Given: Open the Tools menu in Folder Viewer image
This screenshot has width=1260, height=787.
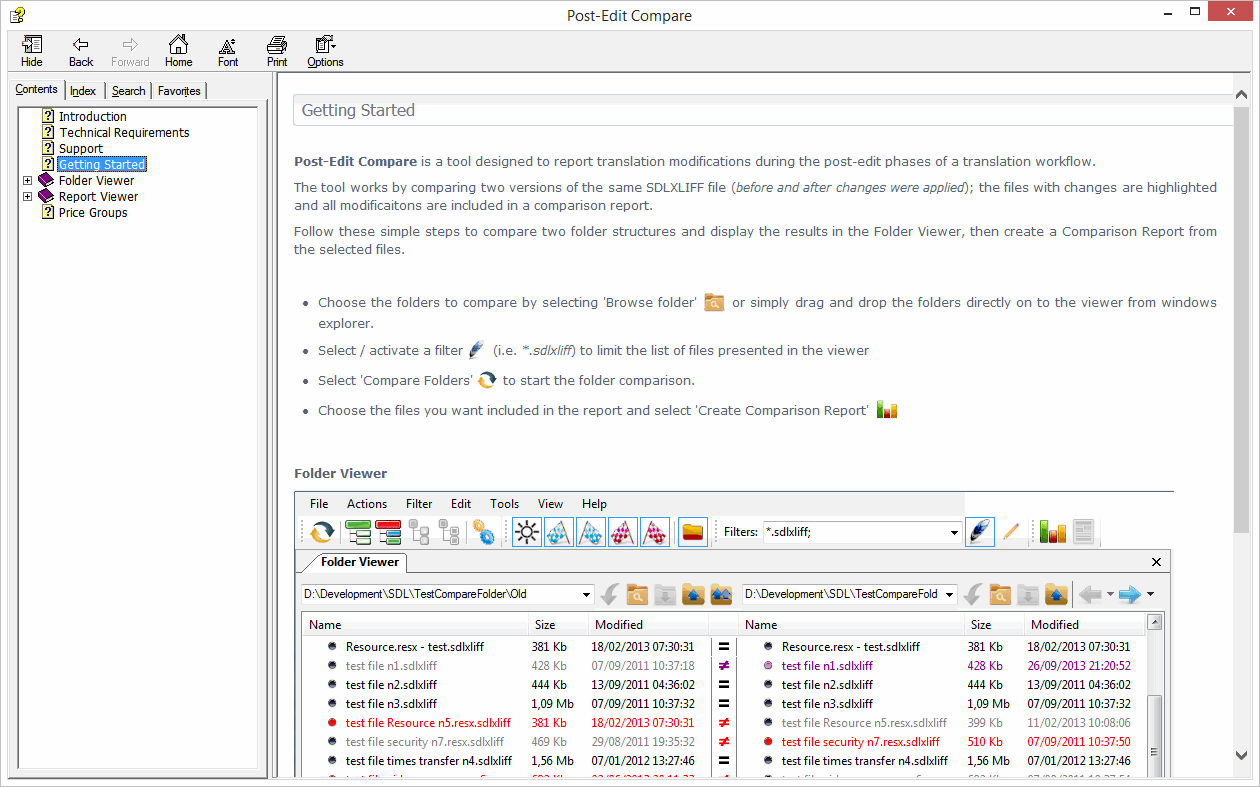Looking at the screenshot, I should pos(505,504).
